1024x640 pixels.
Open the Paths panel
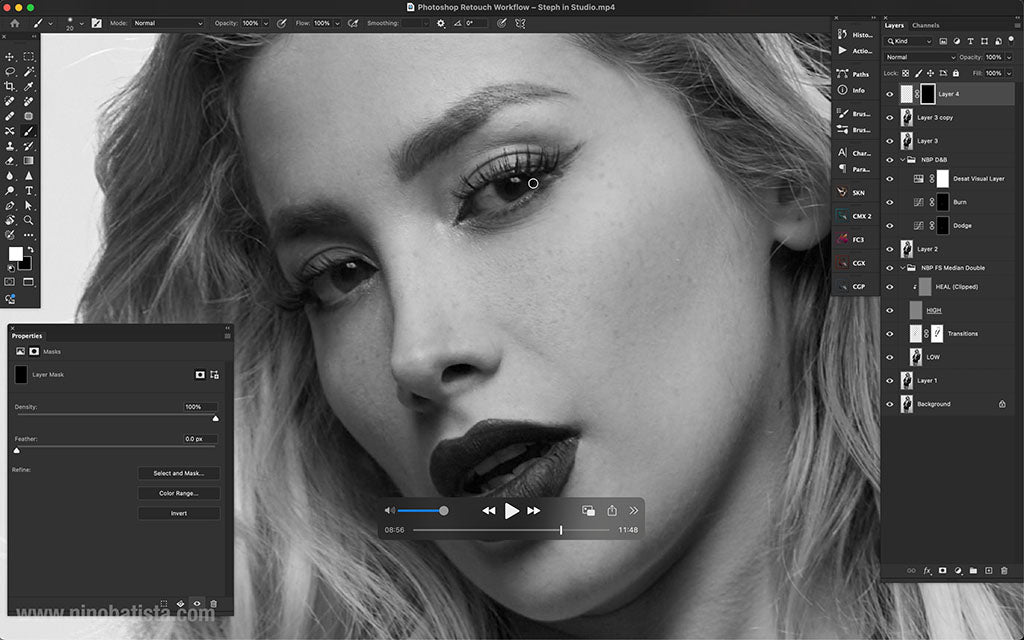click(x=857, y=72)
